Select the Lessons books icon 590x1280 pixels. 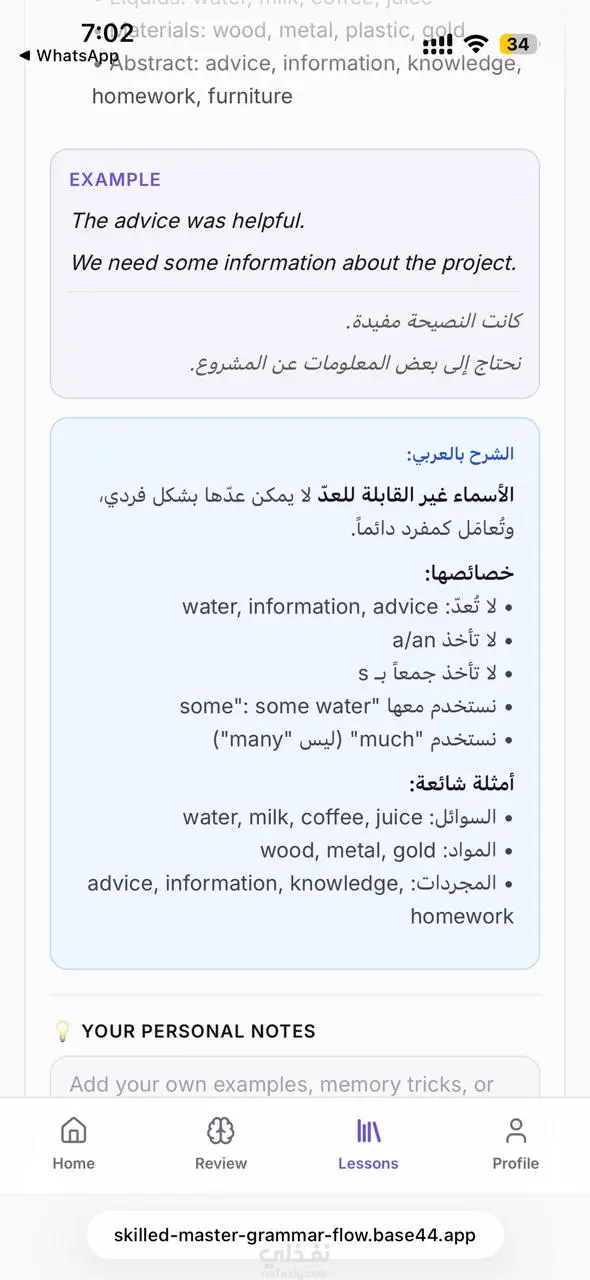tap(368, 1130)
